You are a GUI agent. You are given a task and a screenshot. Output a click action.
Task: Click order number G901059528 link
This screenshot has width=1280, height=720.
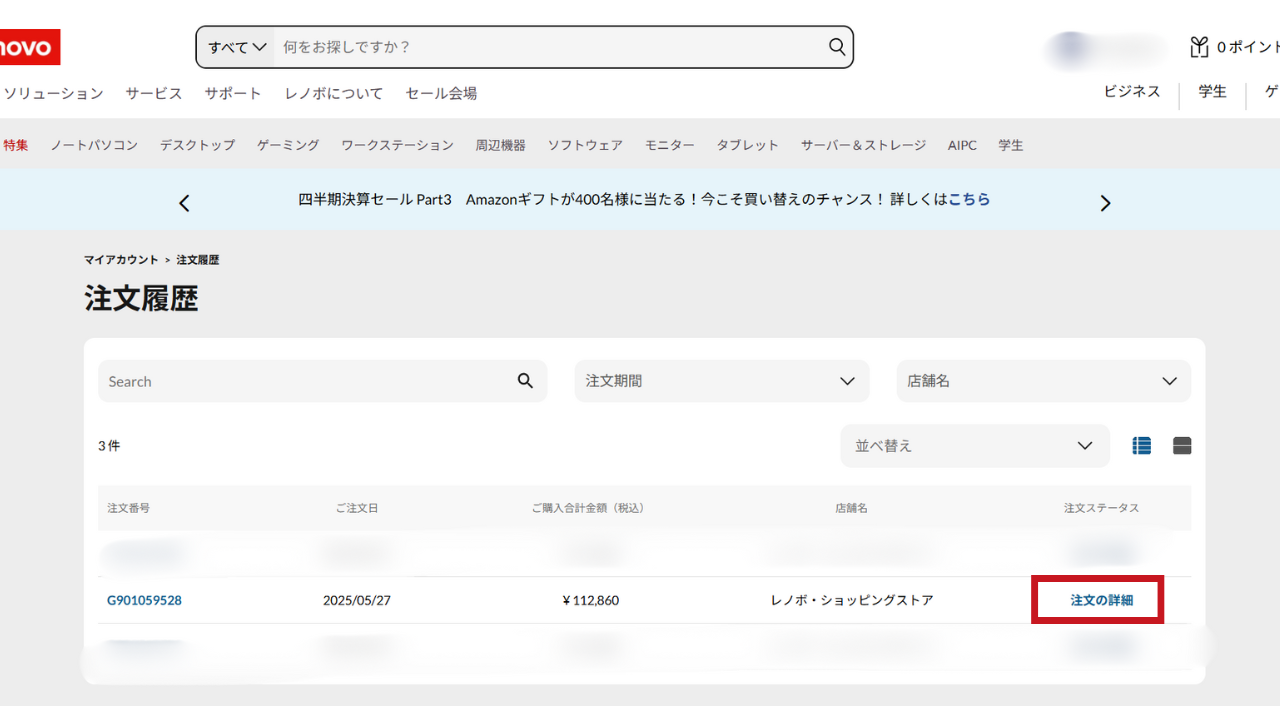coord(144,600)
